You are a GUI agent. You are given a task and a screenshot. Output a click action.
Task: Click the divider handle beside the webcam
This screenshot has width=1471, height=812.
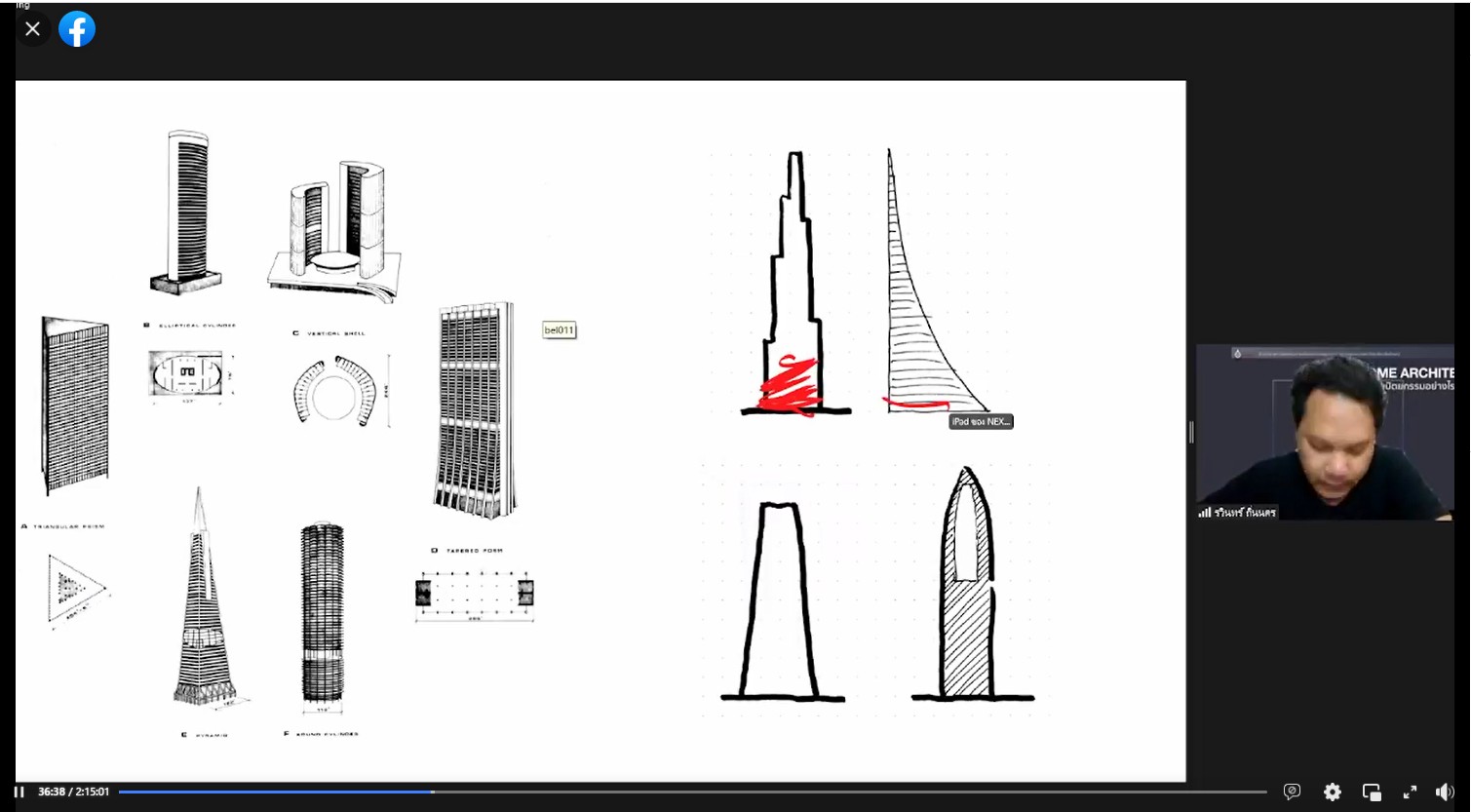point(1190,432)
